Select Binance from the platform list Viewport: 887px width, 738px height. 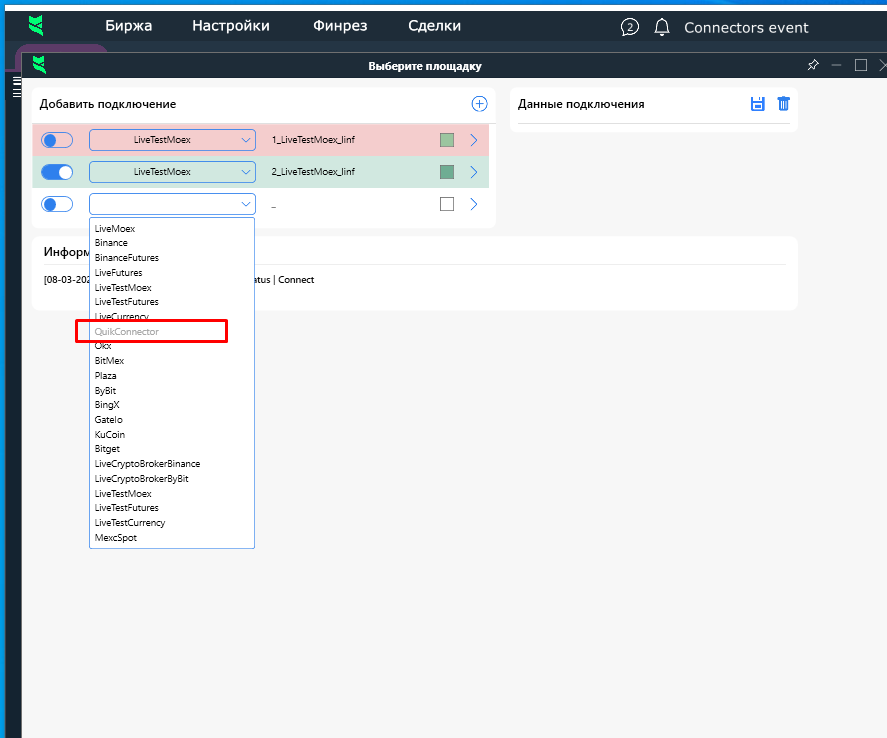(111, 243)
